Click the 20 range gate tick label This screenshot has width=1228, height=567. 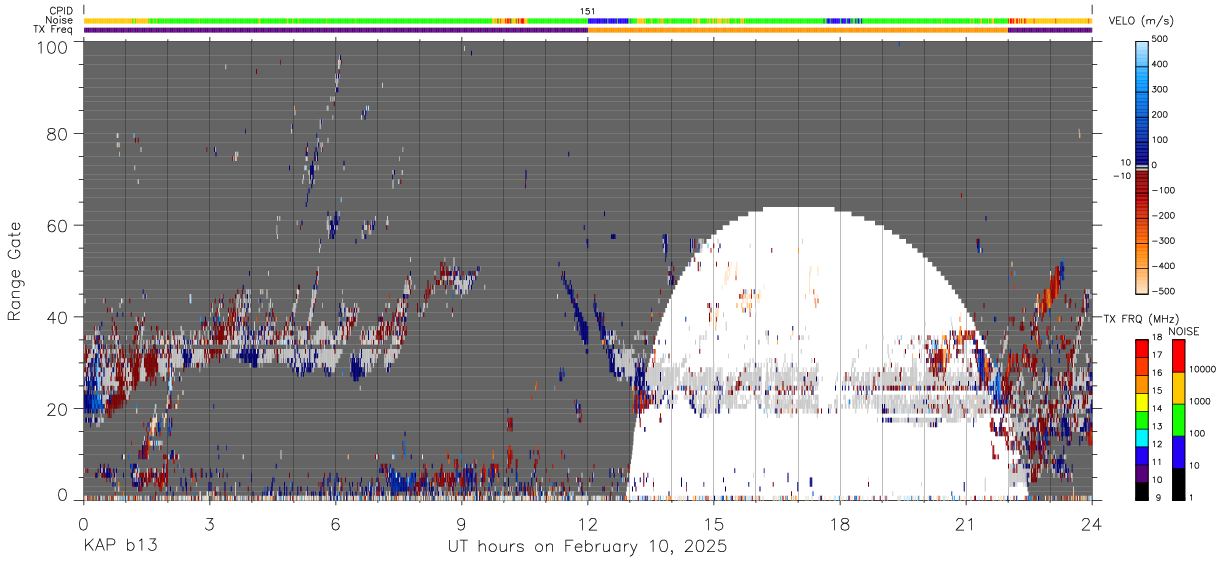[57, 409]
